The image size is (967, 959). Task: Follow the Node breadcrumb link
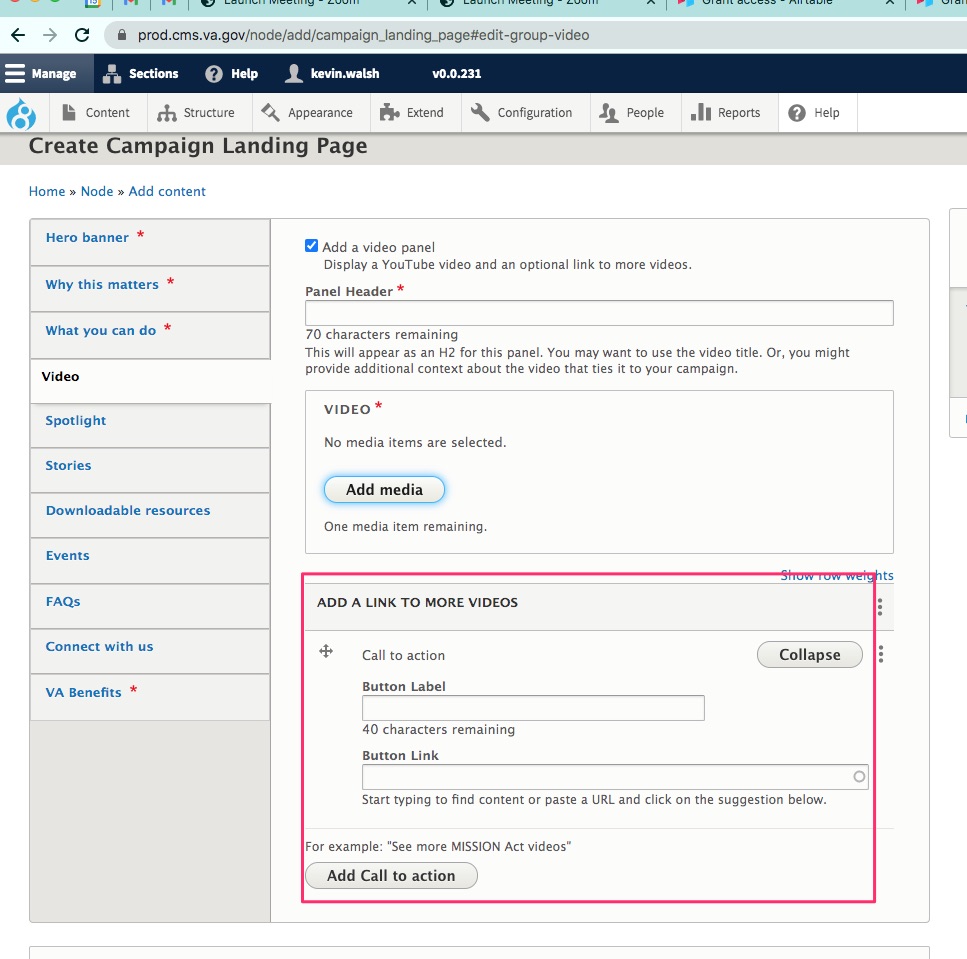click(x=97, y=191)
